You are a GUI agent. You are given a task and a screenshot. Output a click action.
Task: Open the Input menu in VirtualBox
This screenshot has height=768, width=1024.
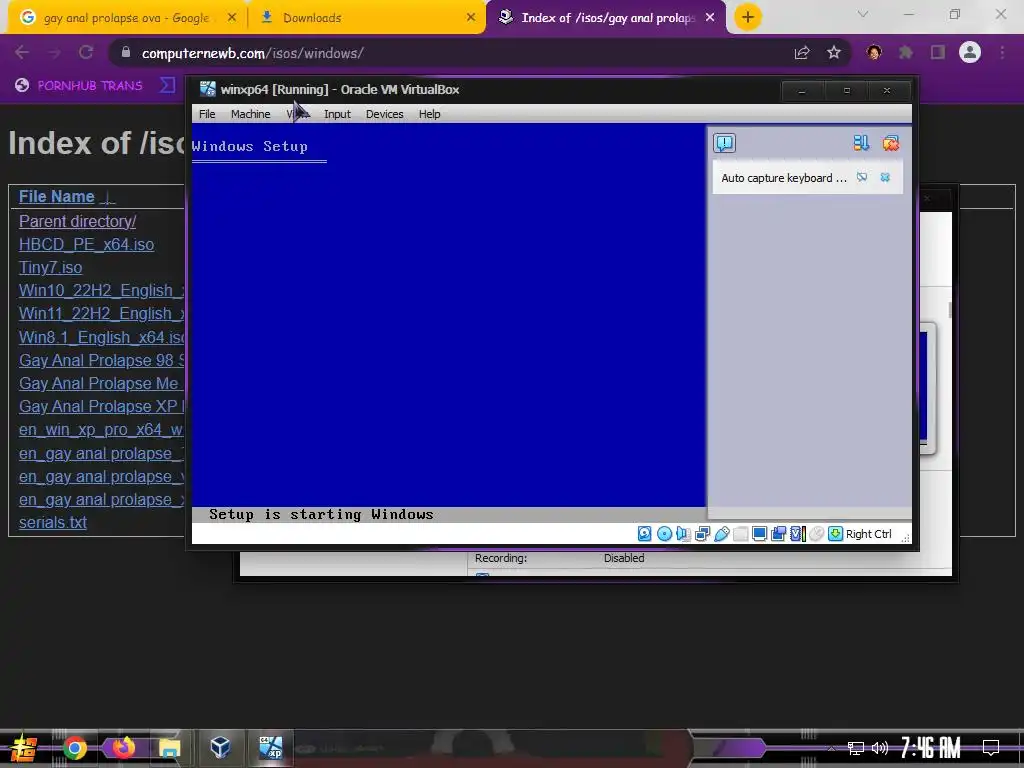[337, 114]
